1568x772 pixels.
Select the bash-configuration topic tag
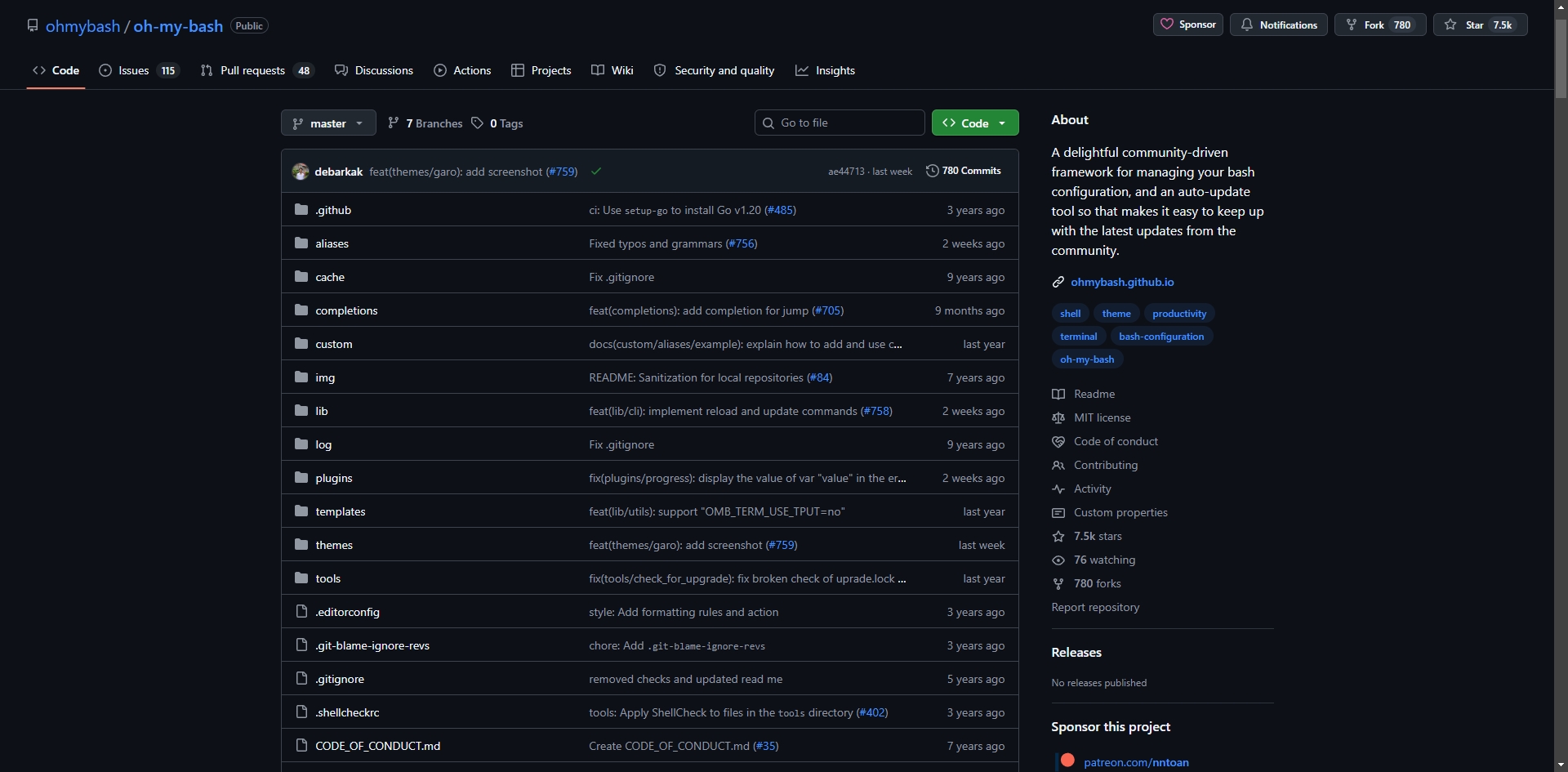point(1161,337)
